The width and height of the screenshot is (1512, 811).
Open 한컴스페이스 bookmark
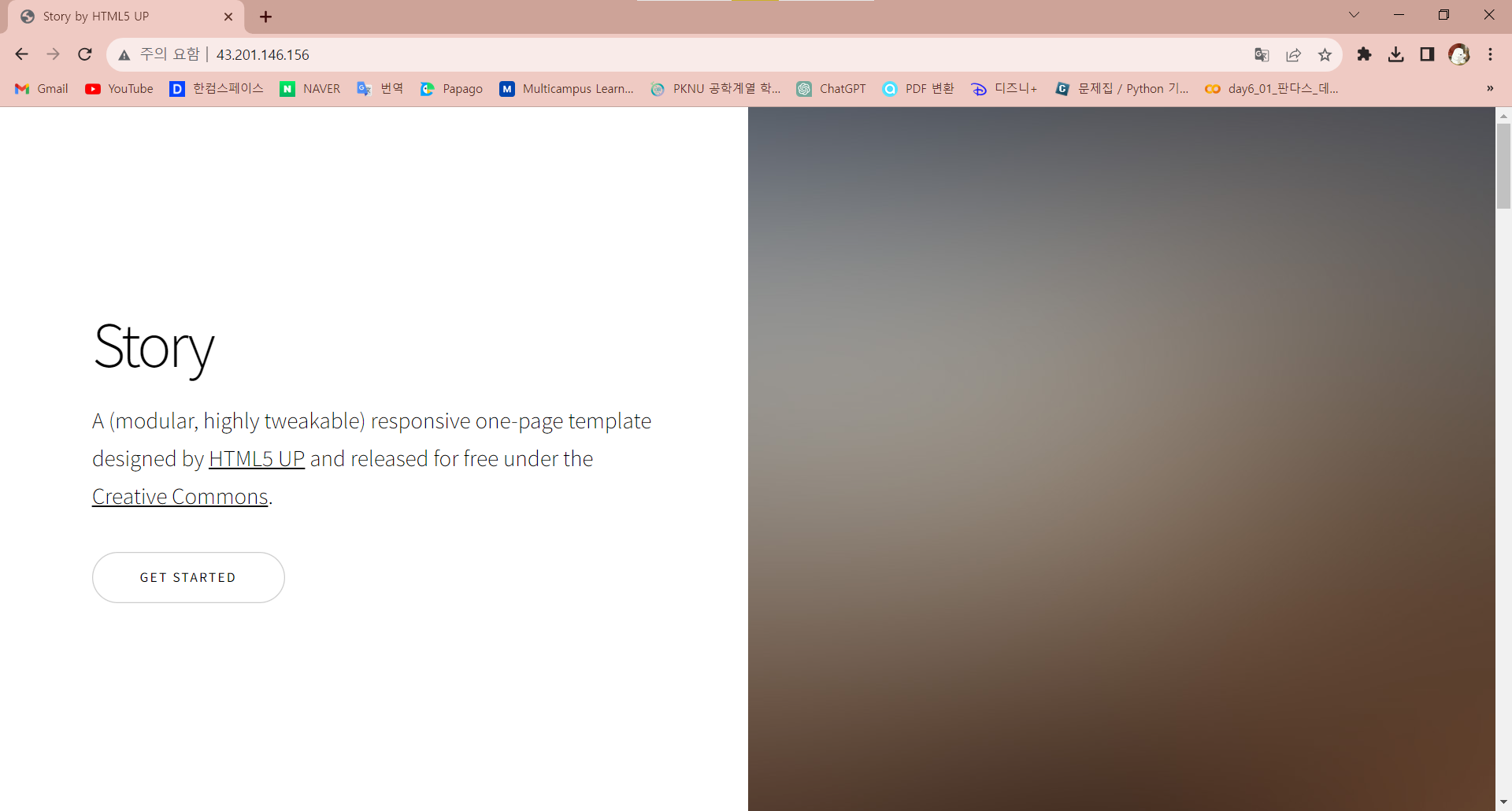pos(217,88)
